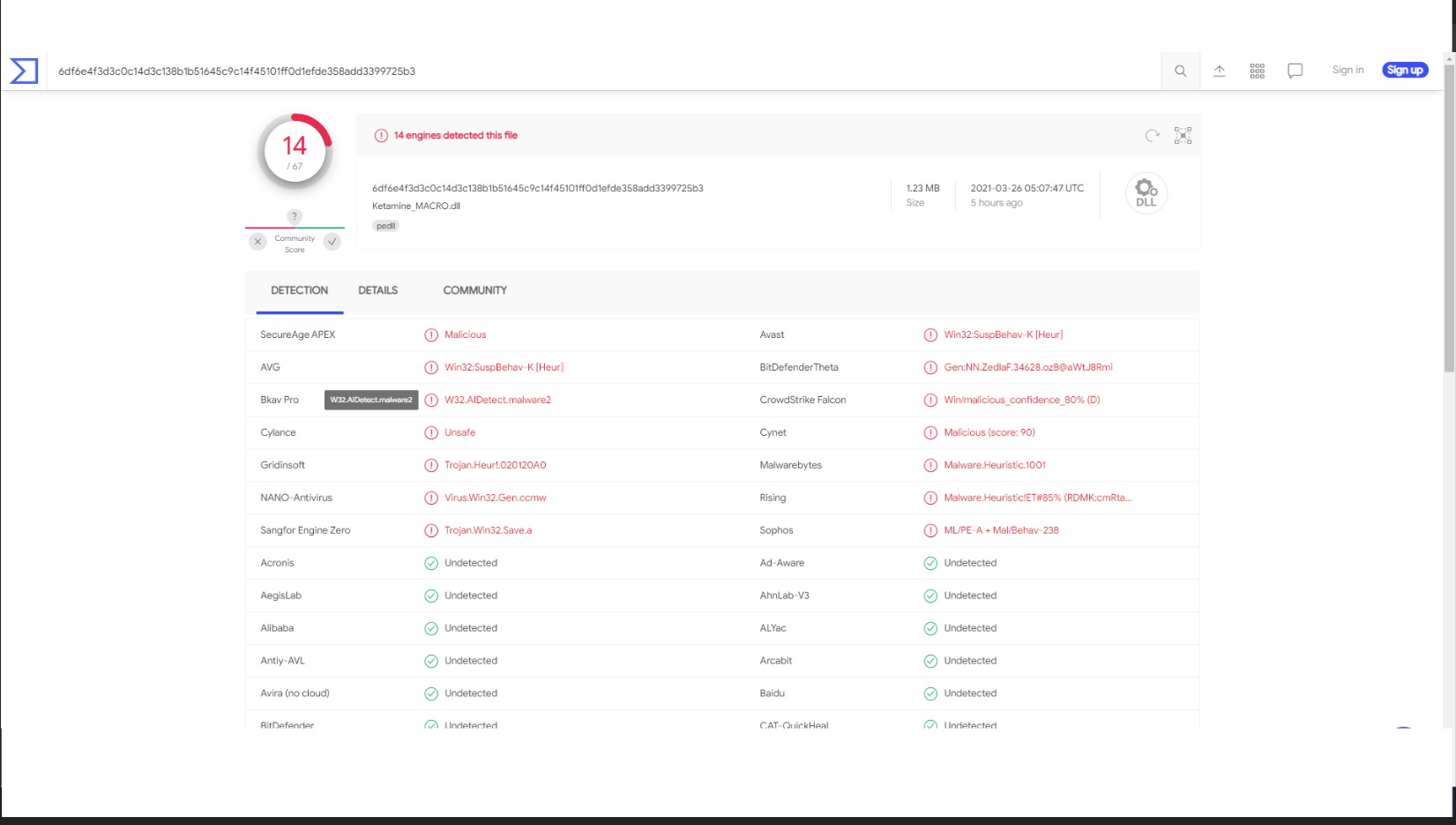Click the Ad-Aware engine name
Image resolution: width=1456 pixels, height=825 pixels.
tap(782, 563)
